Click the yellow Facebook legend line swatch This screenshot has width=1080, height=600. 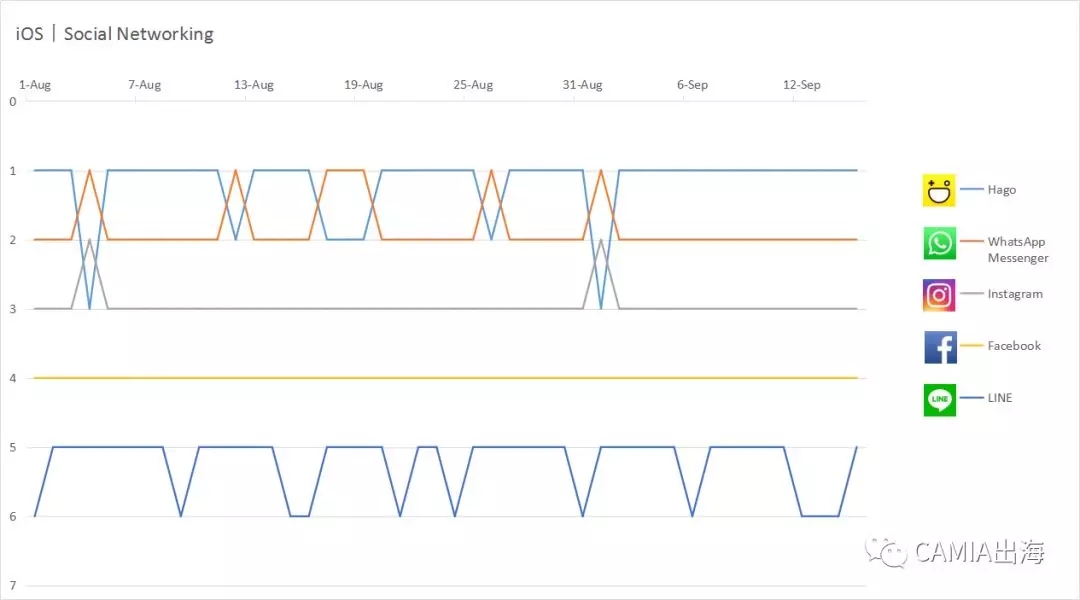click(972, 346)
